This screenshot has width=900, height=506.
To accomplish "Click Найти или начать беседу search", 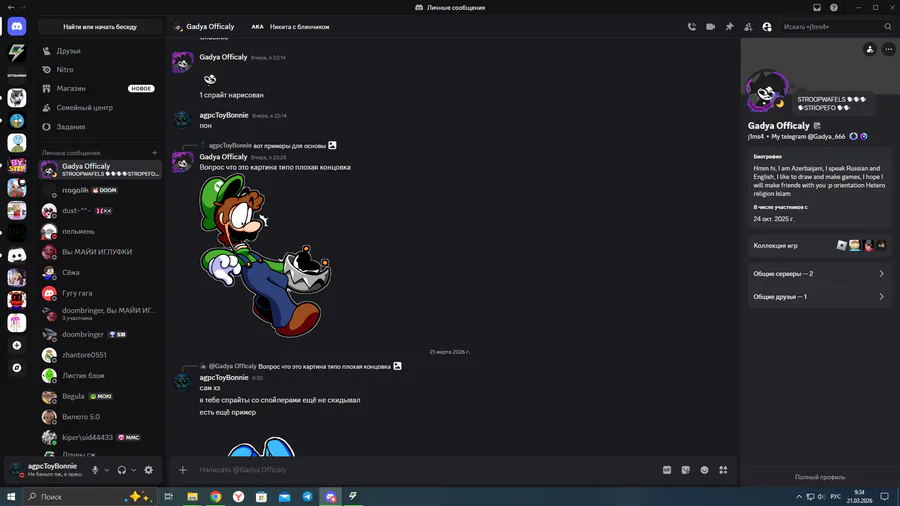I will (100, 27).
